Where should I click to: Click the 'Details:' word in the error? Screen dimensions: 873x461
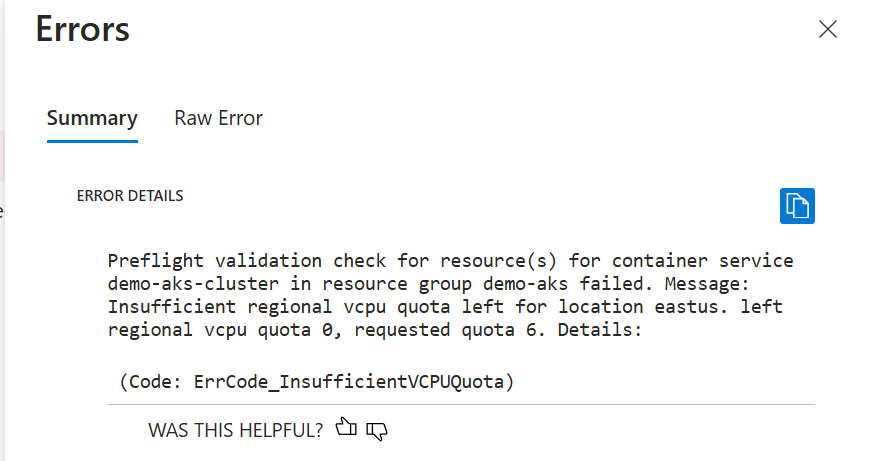(600, 330)
